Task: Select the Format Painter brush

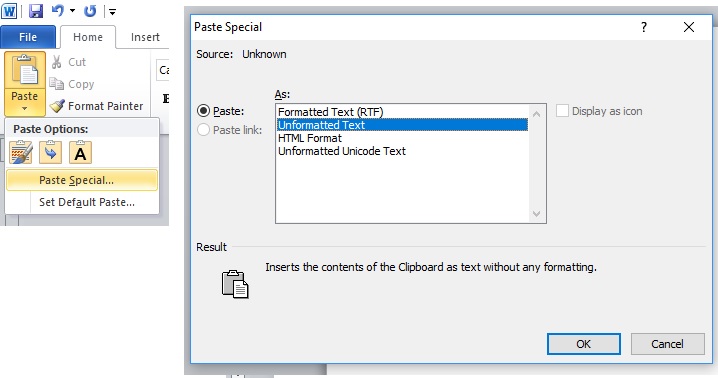Action: (57, 106)
